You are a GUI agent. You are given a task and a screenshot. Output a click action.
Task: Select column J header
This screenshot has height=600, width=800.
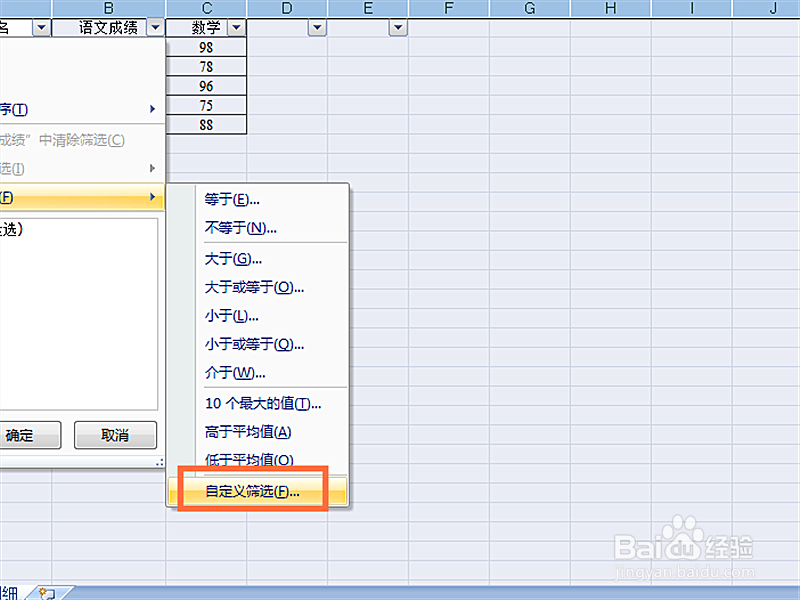tap(767, 8)
